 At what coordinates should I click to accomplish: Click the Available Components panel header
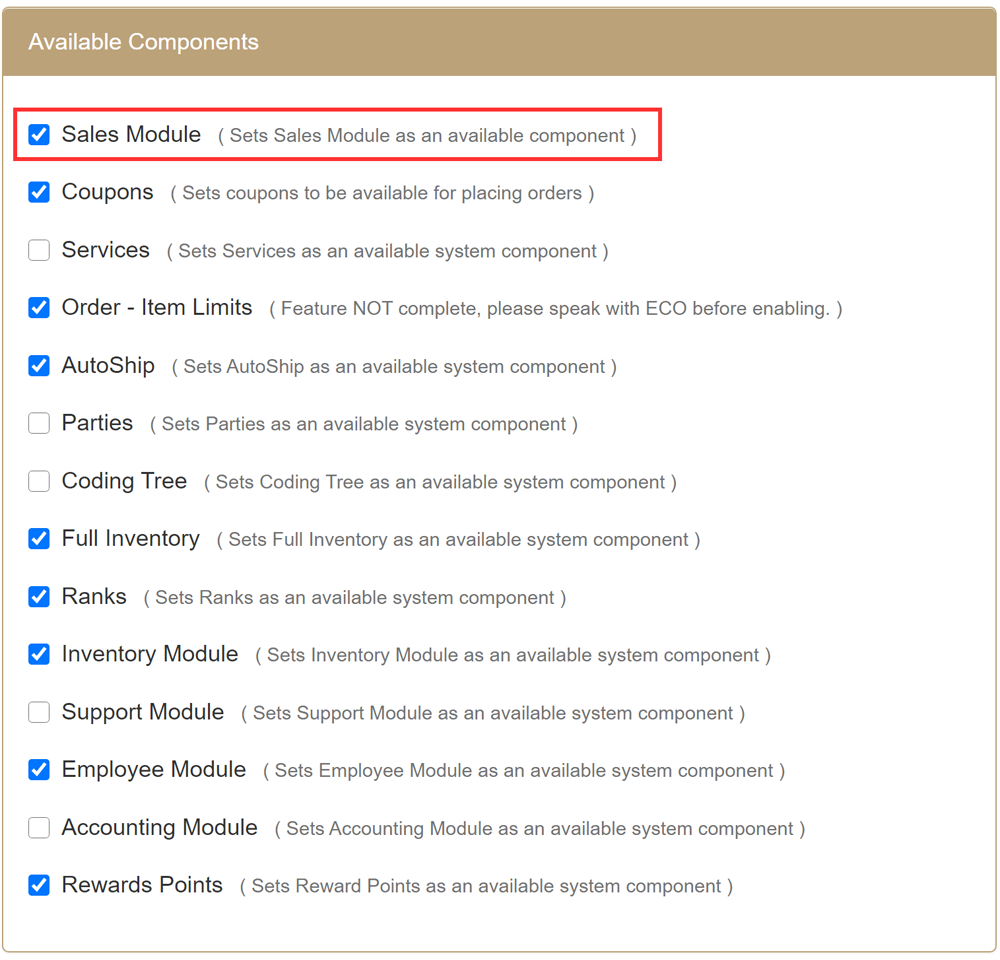click(x=499, y=42)
